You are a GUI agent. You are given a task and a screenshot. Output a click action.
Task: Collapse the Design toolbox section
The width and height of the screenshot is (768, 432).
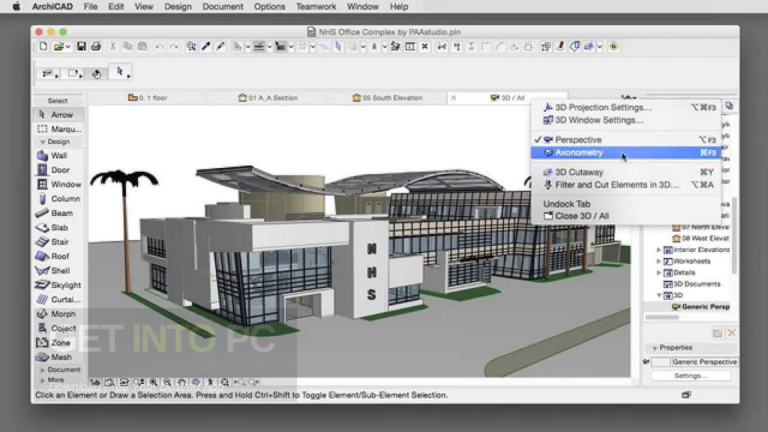(x=43, y=142)
